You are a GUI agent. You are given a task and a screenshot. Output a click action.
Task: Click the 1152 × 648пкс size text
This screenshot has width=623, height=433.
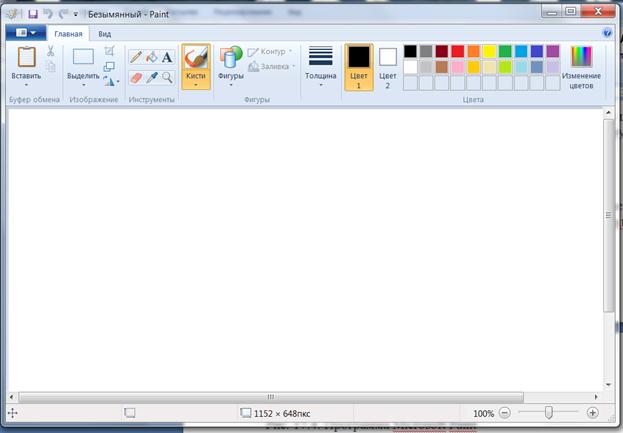click(282, 414)
